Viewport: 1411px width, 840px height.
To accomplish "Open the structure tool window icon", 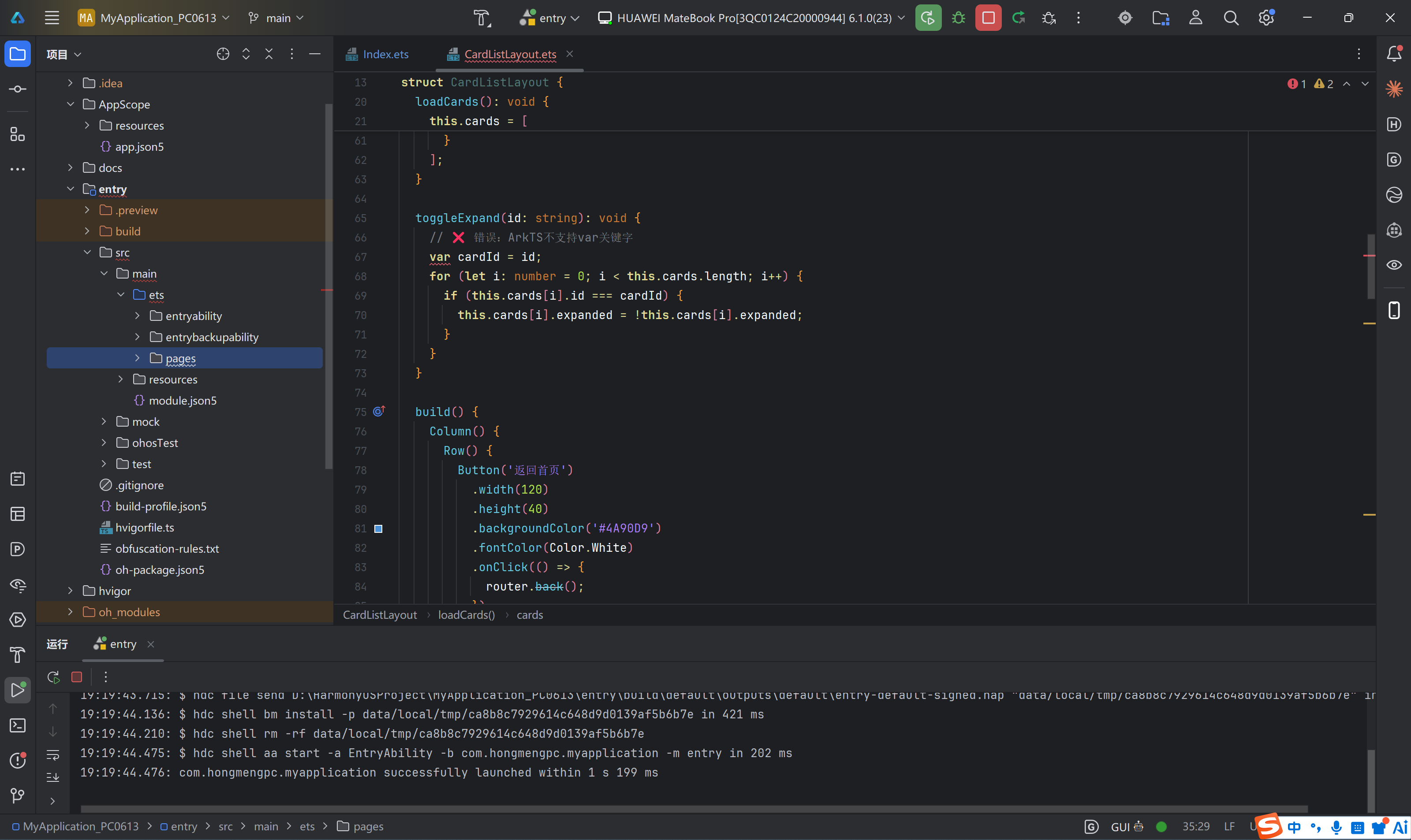I will tap(18, 134).
